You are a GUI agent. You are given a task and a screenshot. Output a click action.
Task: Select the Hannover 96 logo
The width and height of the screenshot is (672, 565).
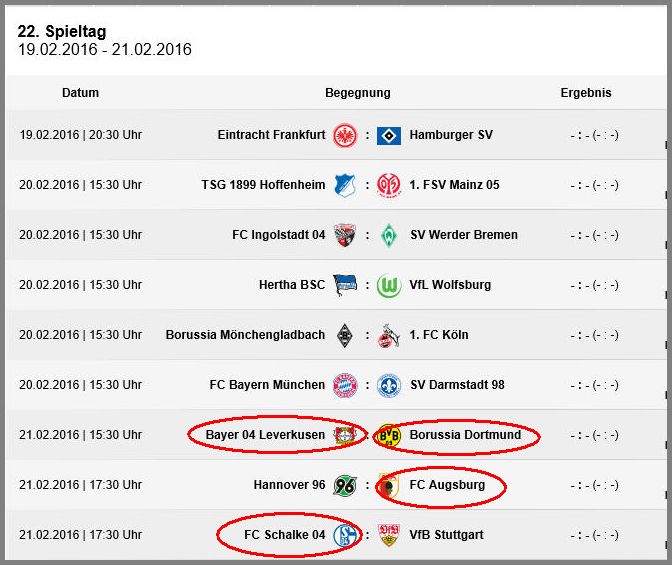point(345,485)
